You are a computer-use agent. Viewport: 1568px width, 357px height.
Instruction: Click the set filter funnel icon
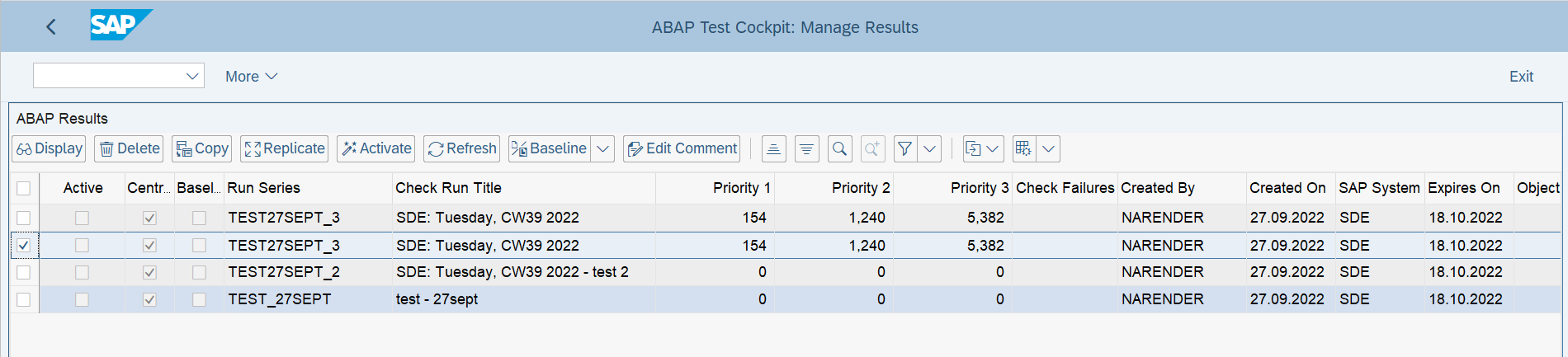pos(905,148)
